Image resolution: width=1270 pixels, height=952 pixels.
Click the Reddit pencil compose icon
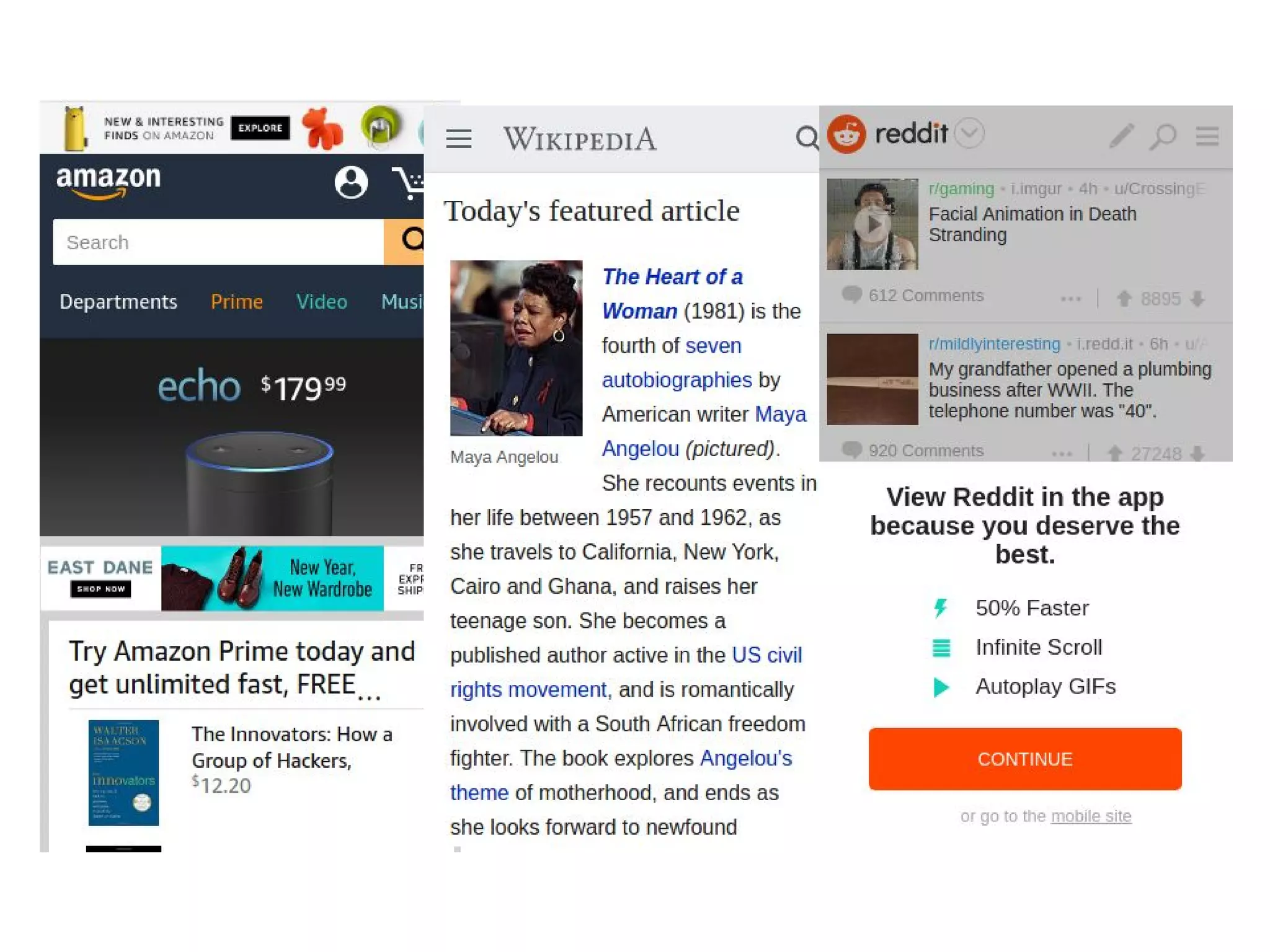pos(1121,136)
